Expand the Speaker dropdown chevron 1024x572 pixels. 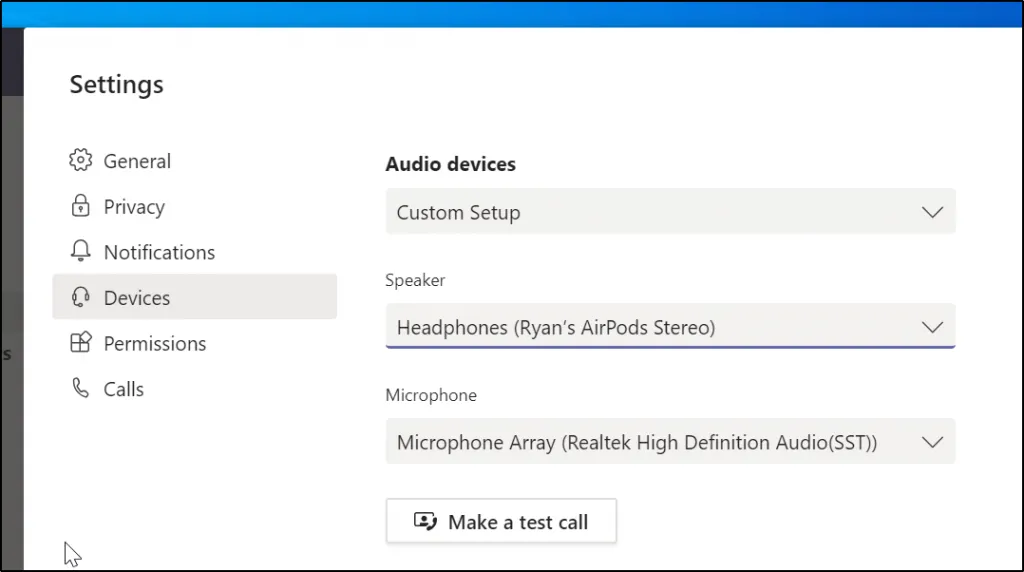point(932,327)
